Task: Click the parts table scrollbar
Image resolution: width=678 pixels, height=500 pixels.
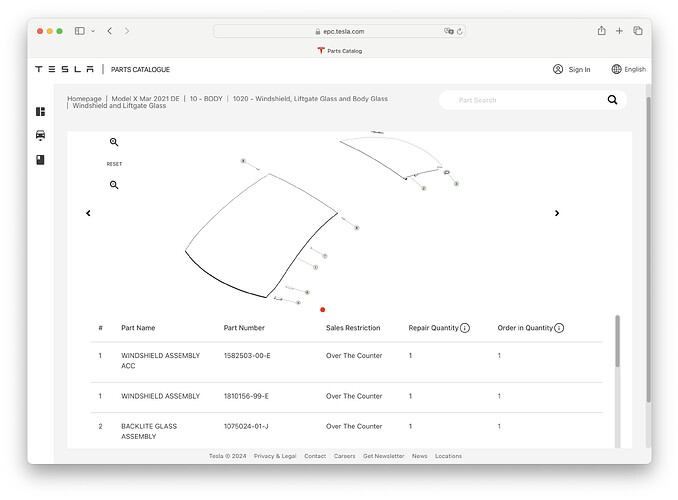Action: coord(617,341)
